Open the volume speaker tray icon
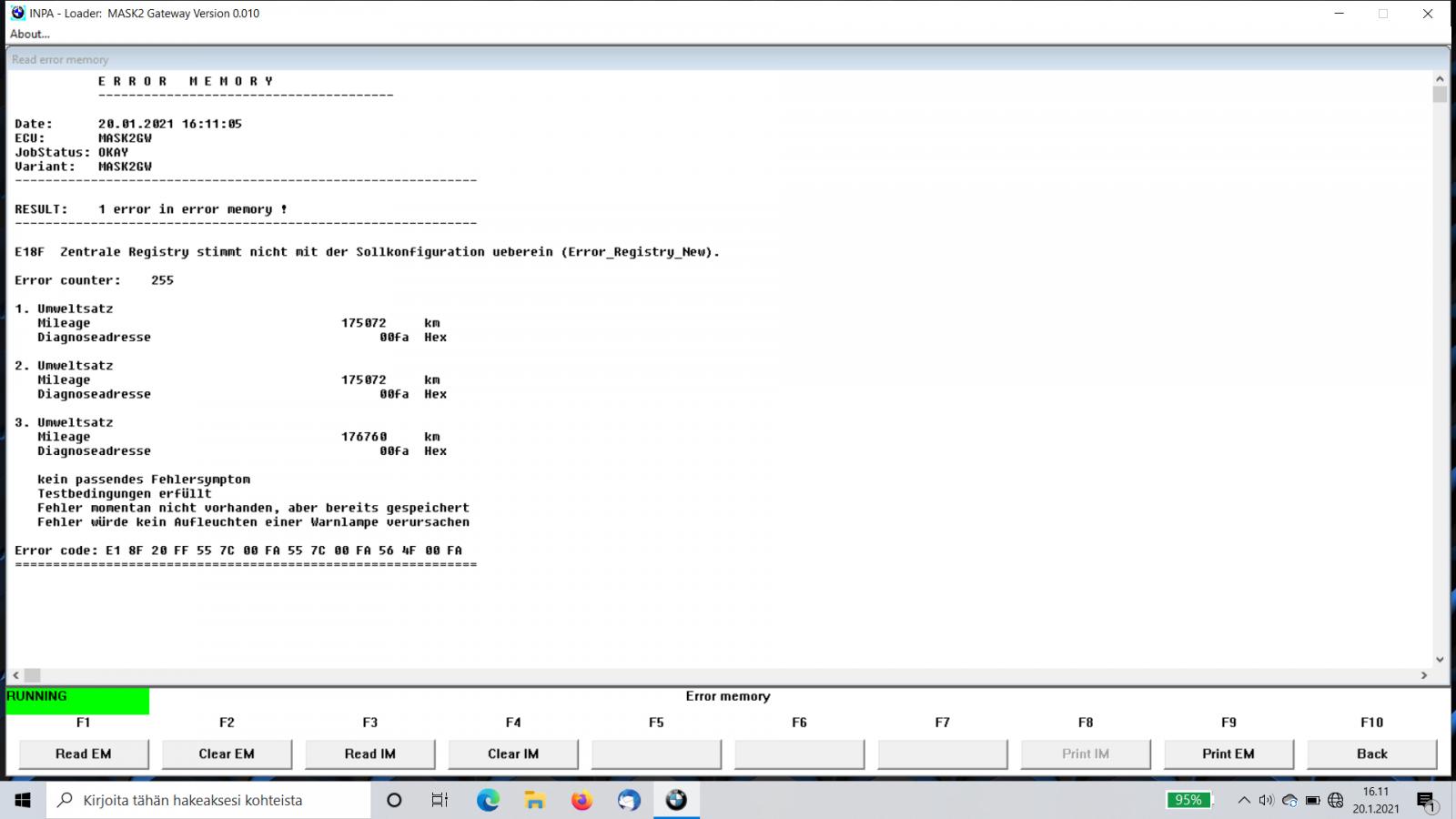The image size is (1456, 819). pos(1266,800)
